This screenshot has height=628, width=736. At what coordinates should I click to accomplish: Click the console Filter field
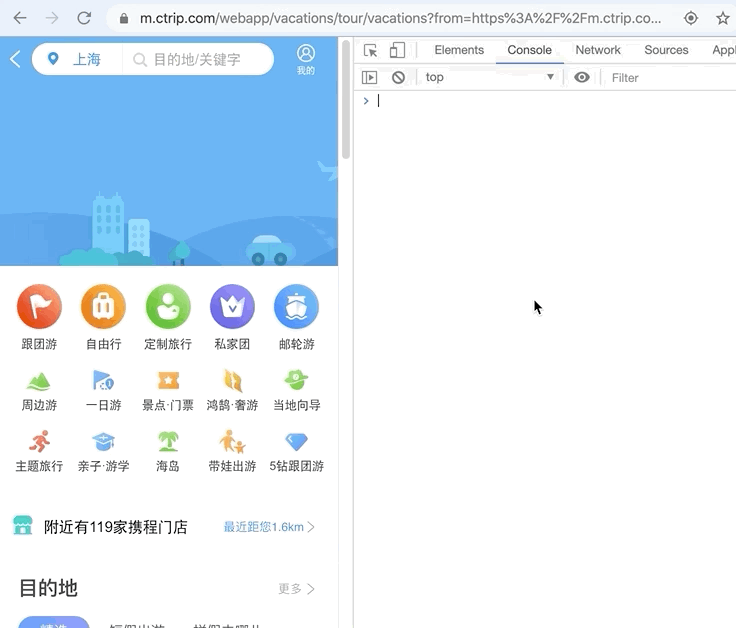671,77
